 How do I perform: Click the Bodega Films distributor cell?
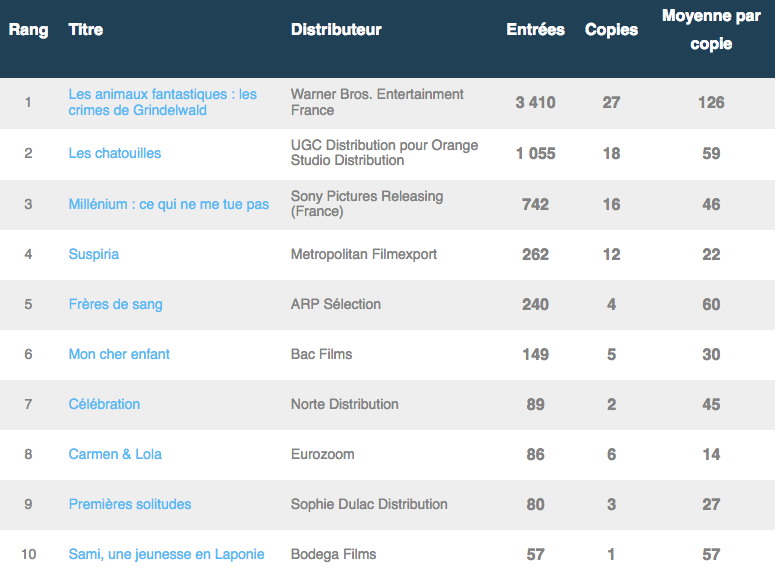[333, 554]
